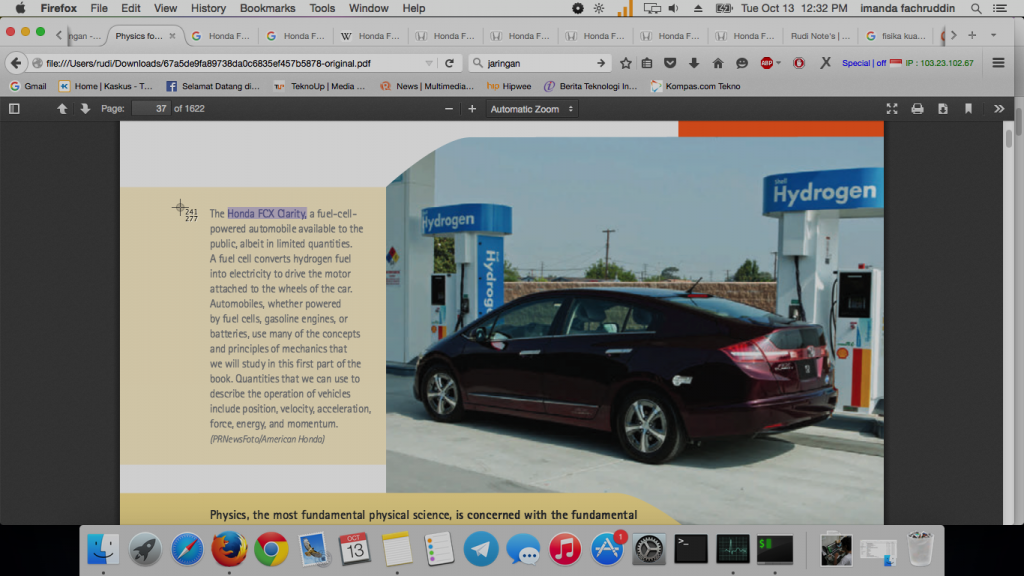This screenshot has height=576, width=1024.
Task: Go to the previous PDF page
Action: click(62, 108)
